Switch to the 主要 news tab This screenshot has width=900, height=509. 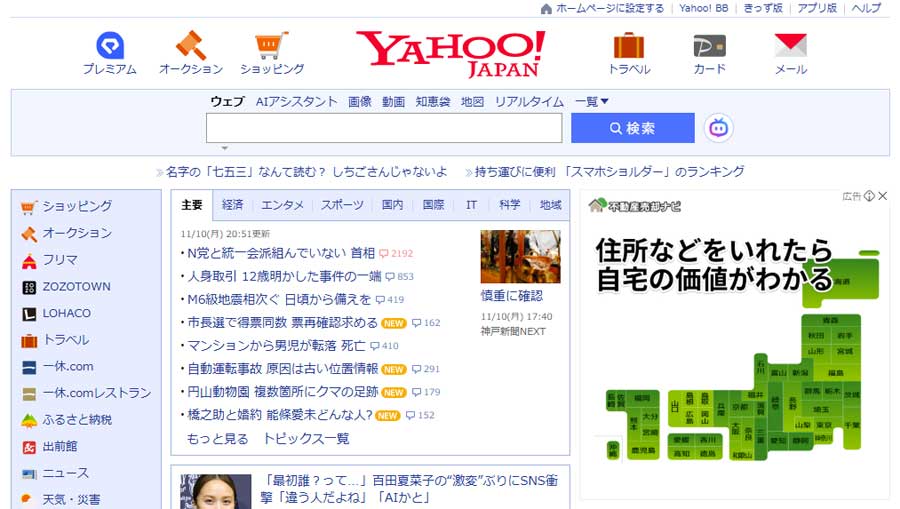point(192,205)
